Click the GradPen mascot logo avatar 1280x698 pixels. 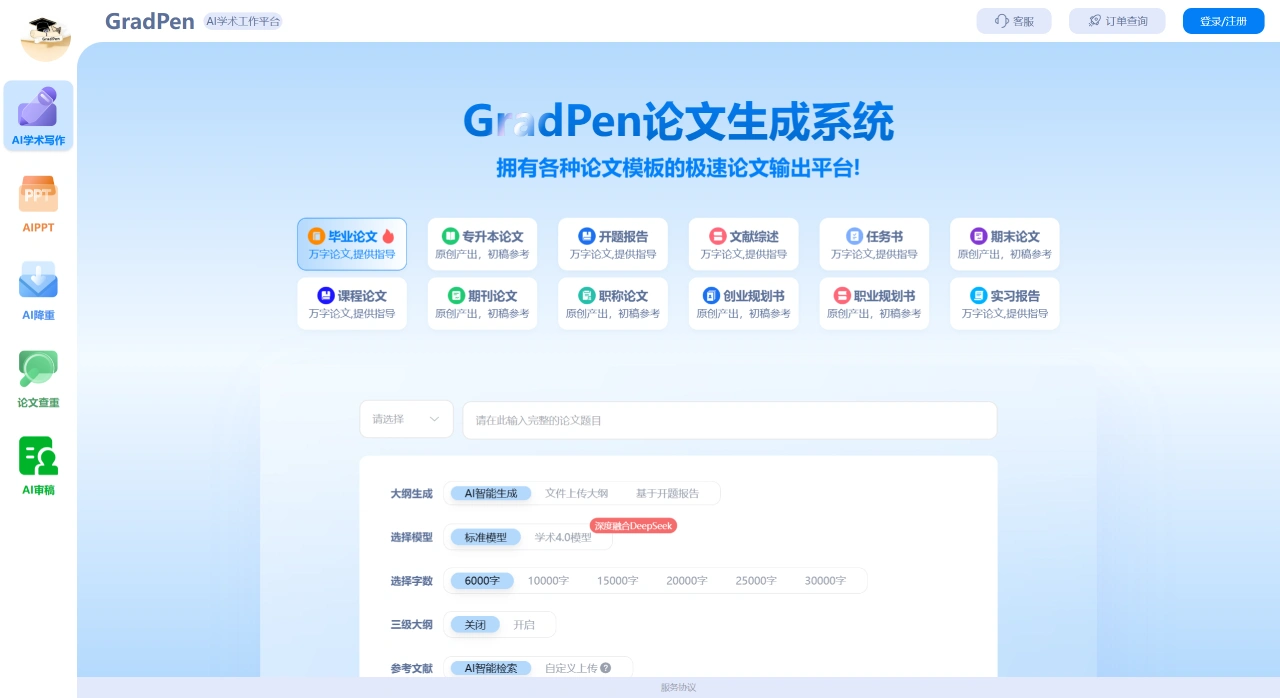tap(46, 37)
